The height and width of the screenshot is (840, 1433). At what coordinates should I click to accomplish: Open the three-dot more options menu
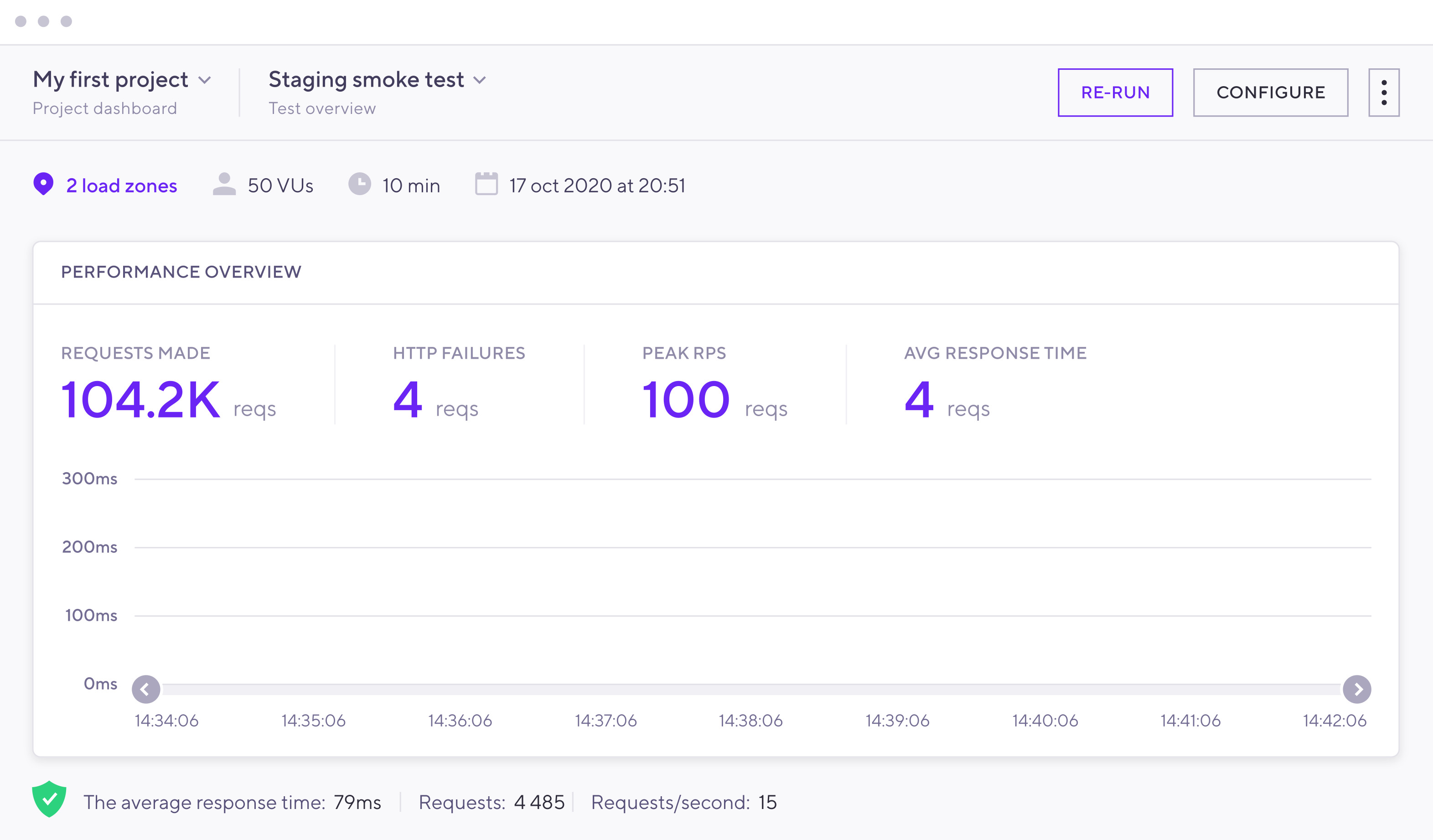point(1383,93)
